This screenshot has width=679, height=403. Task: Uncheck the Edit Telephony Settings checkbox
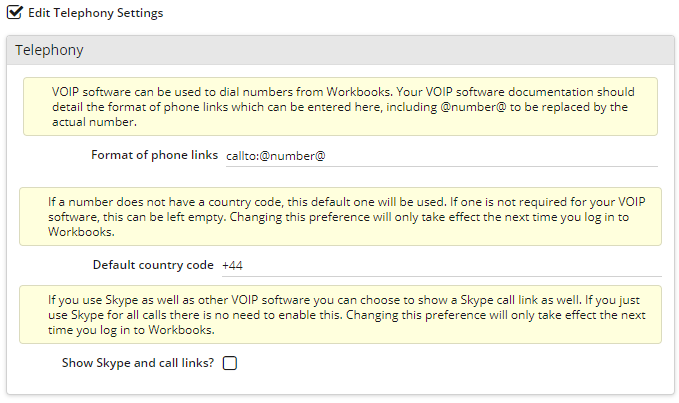coord(15,12)
